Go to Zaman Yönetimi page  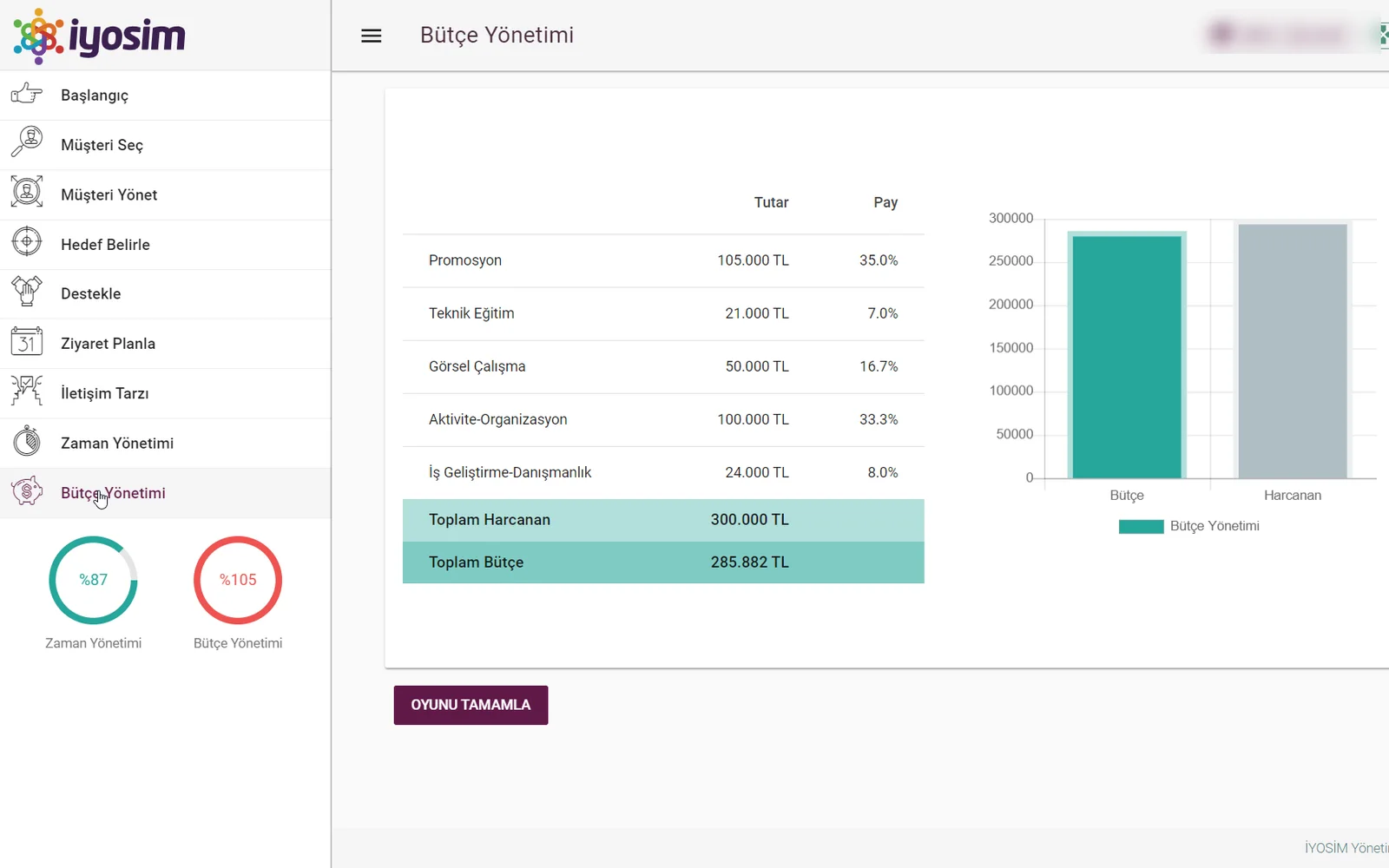click(165, 444)
